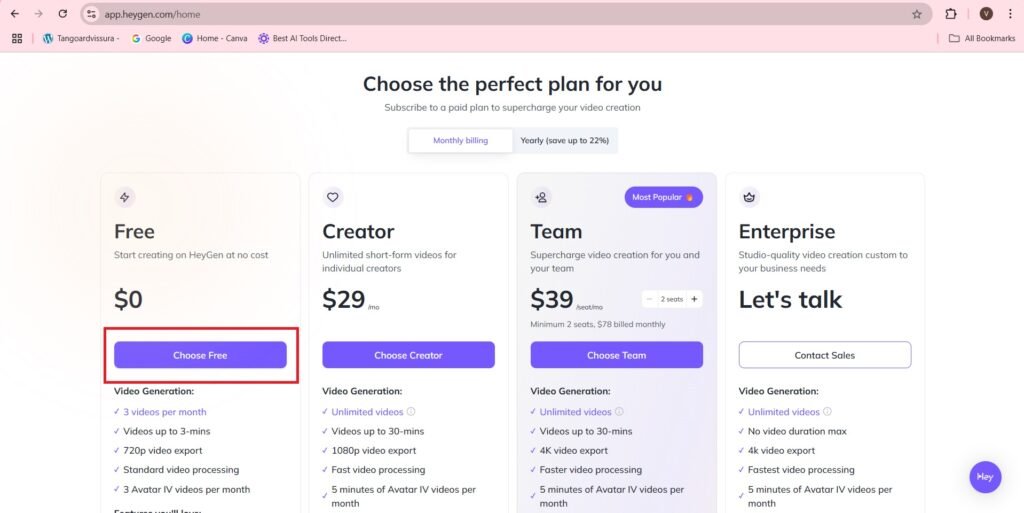The image size is (1024, 513).
Task: Click the crown icon above Enterprise
Action: (x=749, y=197)
